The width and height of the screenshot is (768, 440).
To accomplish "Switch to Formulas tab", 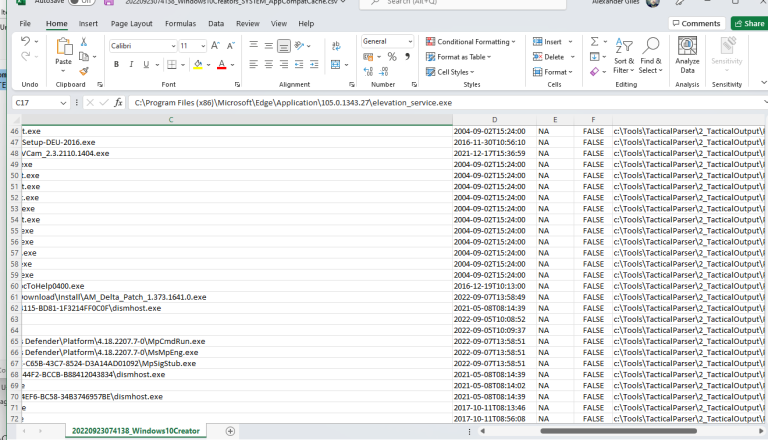I will point(180,24).
